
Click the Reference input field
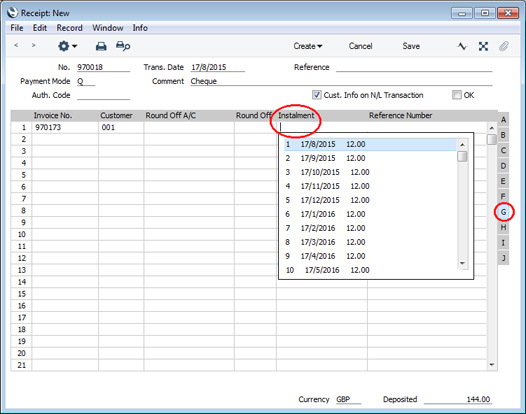tap(414, 67)
